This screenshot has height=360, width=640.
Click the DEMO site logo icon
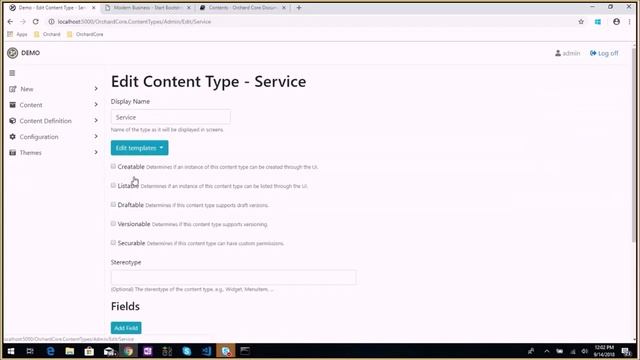tap(13, 53)
